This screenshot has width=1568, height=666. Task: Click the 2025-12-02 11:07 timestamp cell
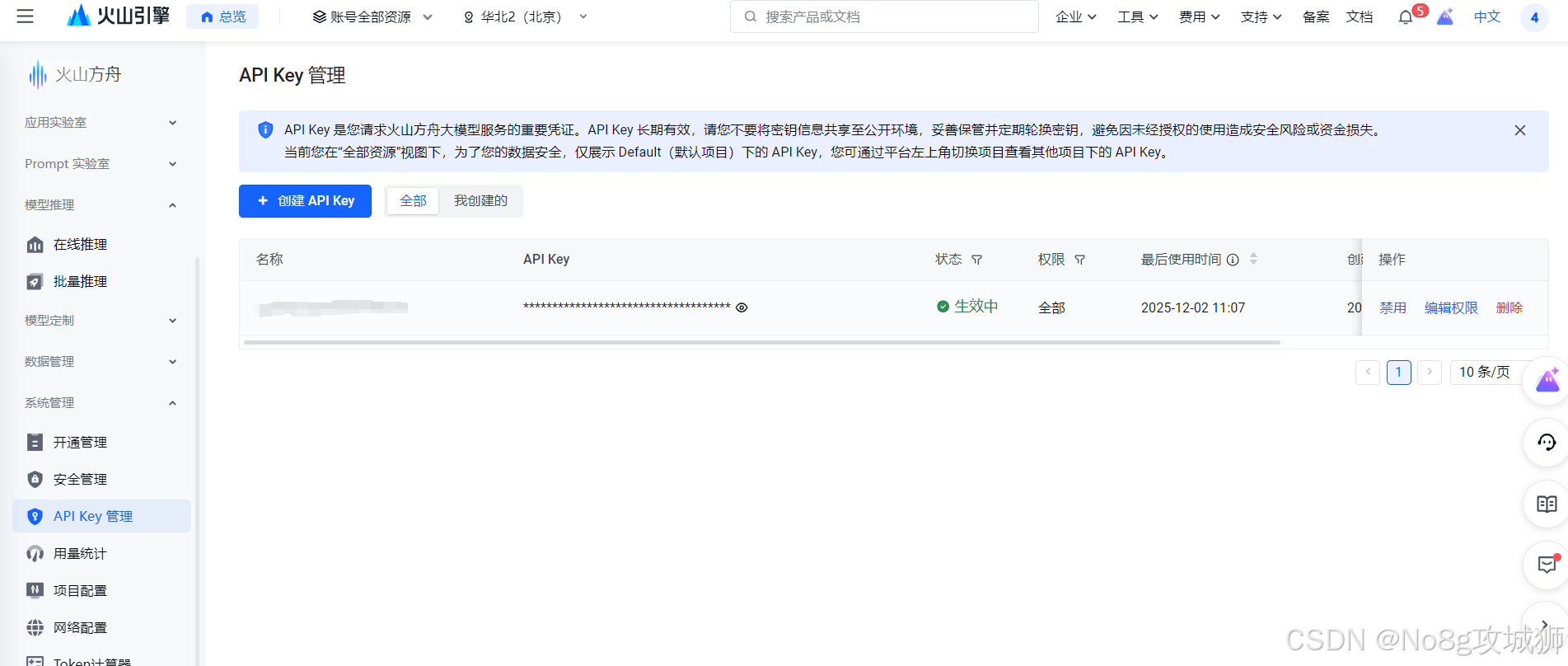pos(1192,307)
